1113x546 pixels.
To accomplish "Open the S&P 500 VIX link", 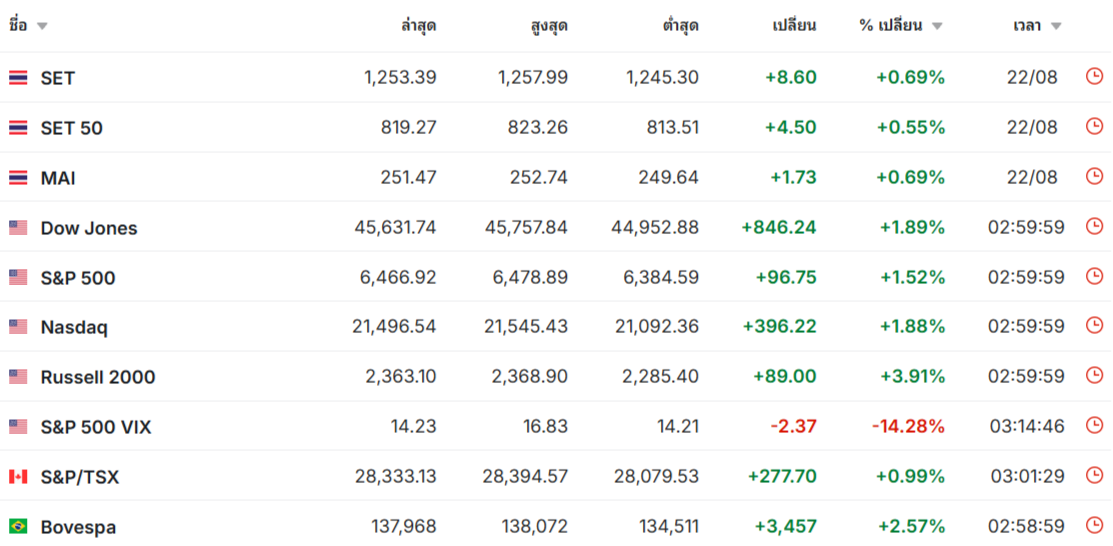I will pos(96,427).
